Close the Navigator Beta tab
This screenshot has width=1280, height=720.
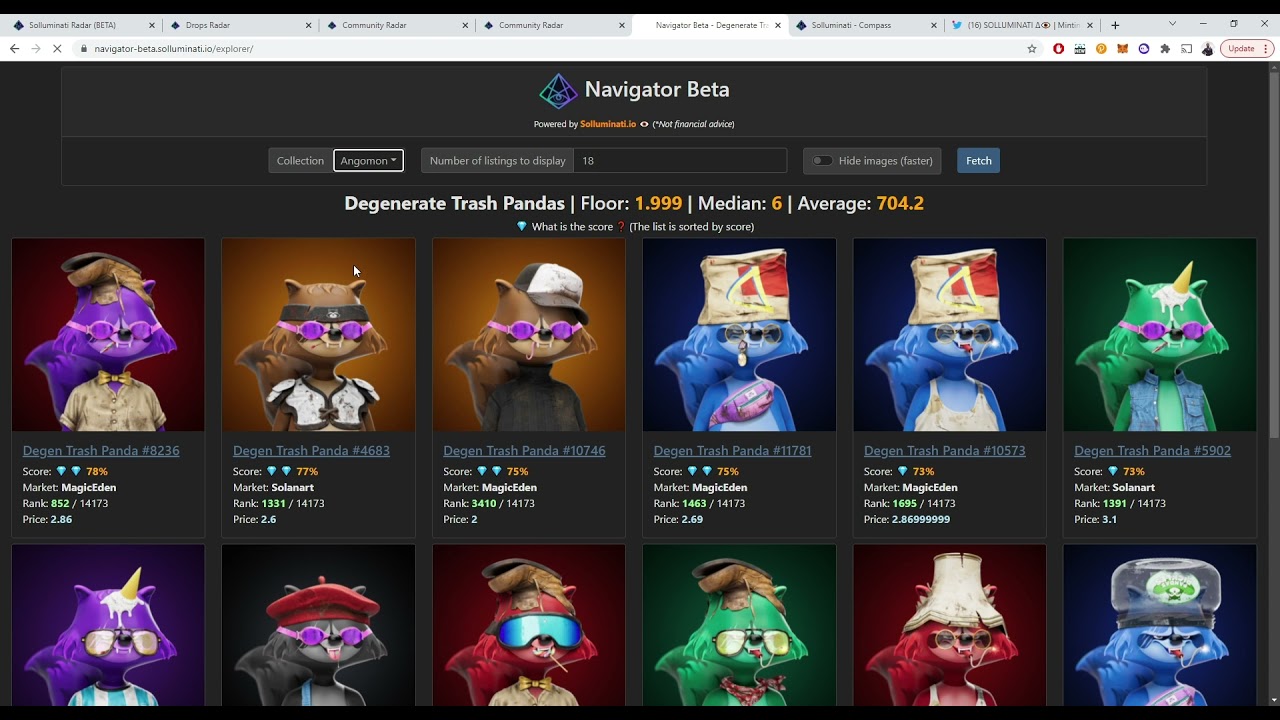click(x=777, y=25)
